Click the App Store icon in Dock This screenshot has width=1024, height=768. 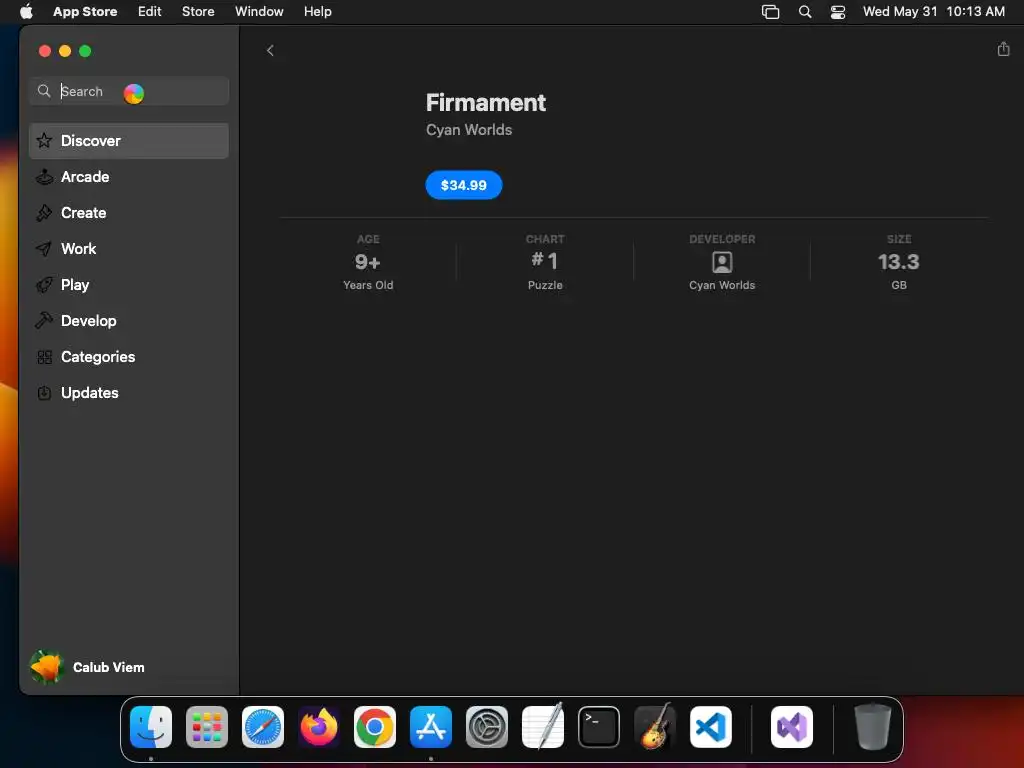point(431,727)
